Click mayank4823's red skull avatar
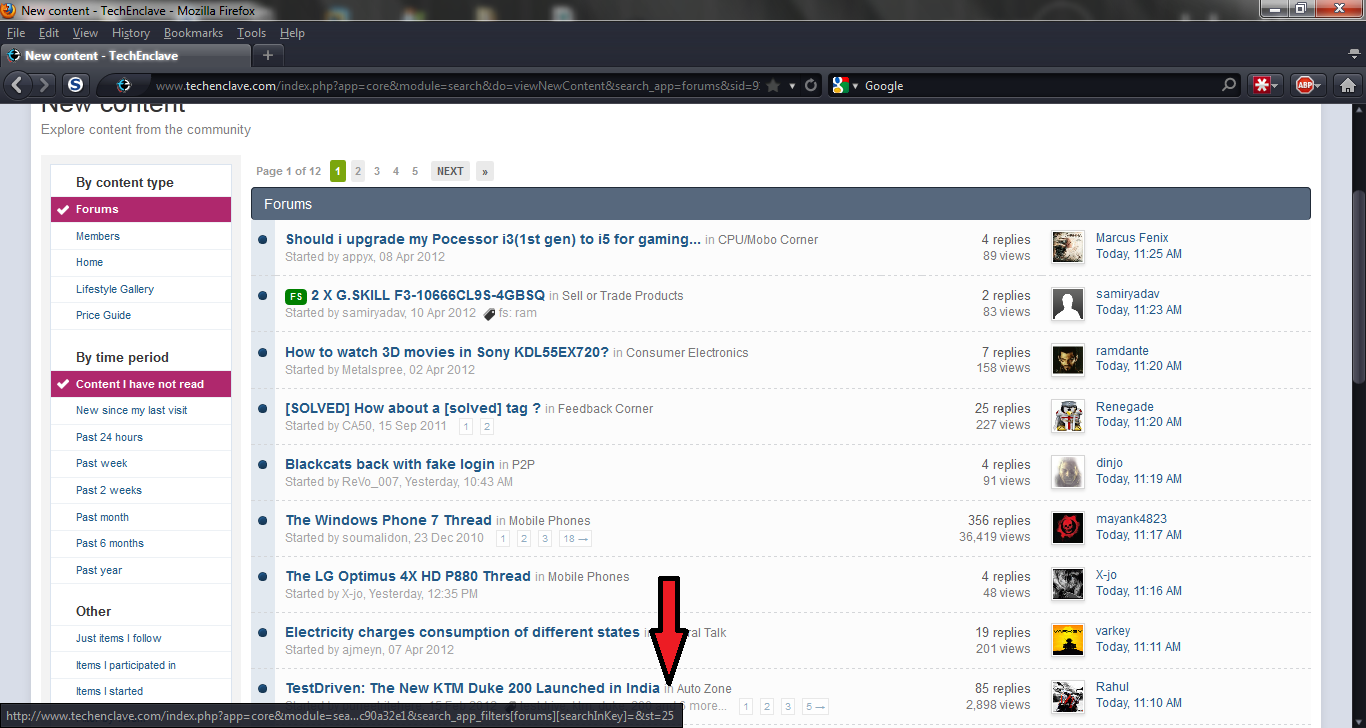Screen dimensions: 1366x728 tap(1068, 528)
